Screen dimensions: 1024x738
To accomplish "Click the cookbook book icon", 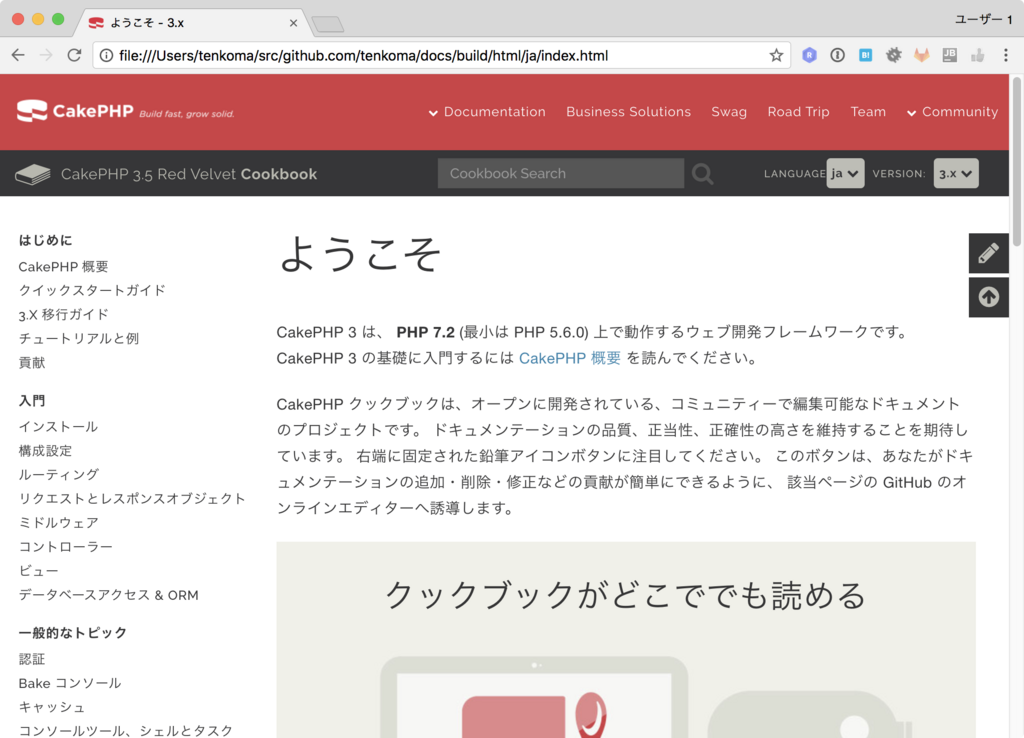I will (x=33, y=174).
